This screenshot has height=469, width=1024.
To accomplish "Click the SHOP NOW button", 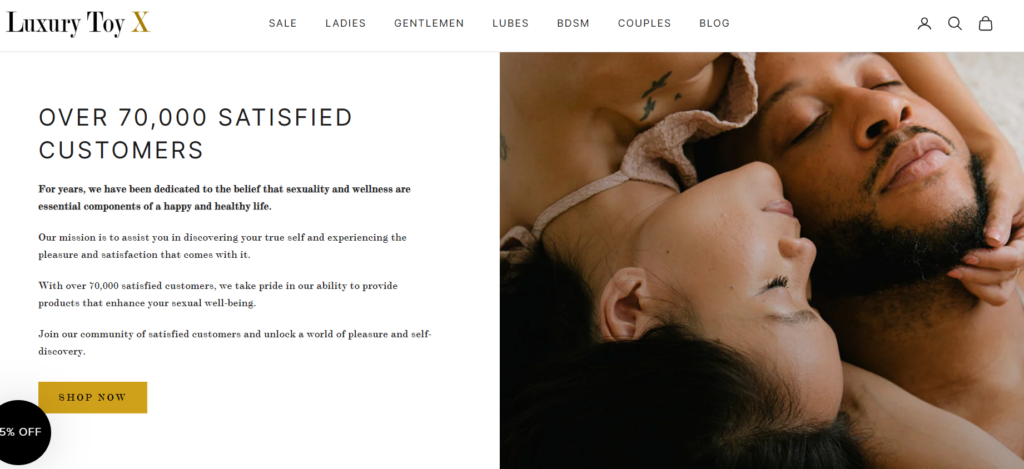I will tap(93, 397).
